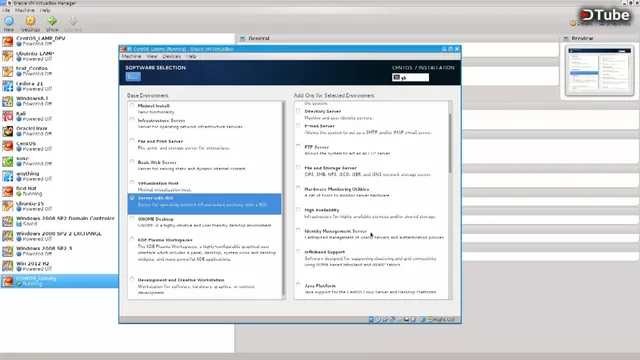The width and height of the screenshot is (640, 360).
Task: Select the Red Hat machine icon
Action: (x=8, y=191)
